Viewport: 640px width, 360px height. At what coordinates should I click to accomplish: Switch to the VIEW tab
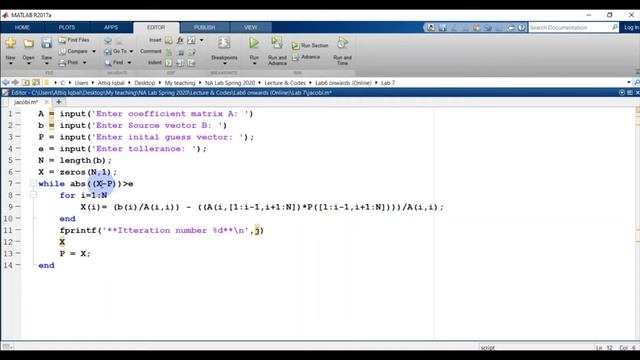(x=251, y=27)
